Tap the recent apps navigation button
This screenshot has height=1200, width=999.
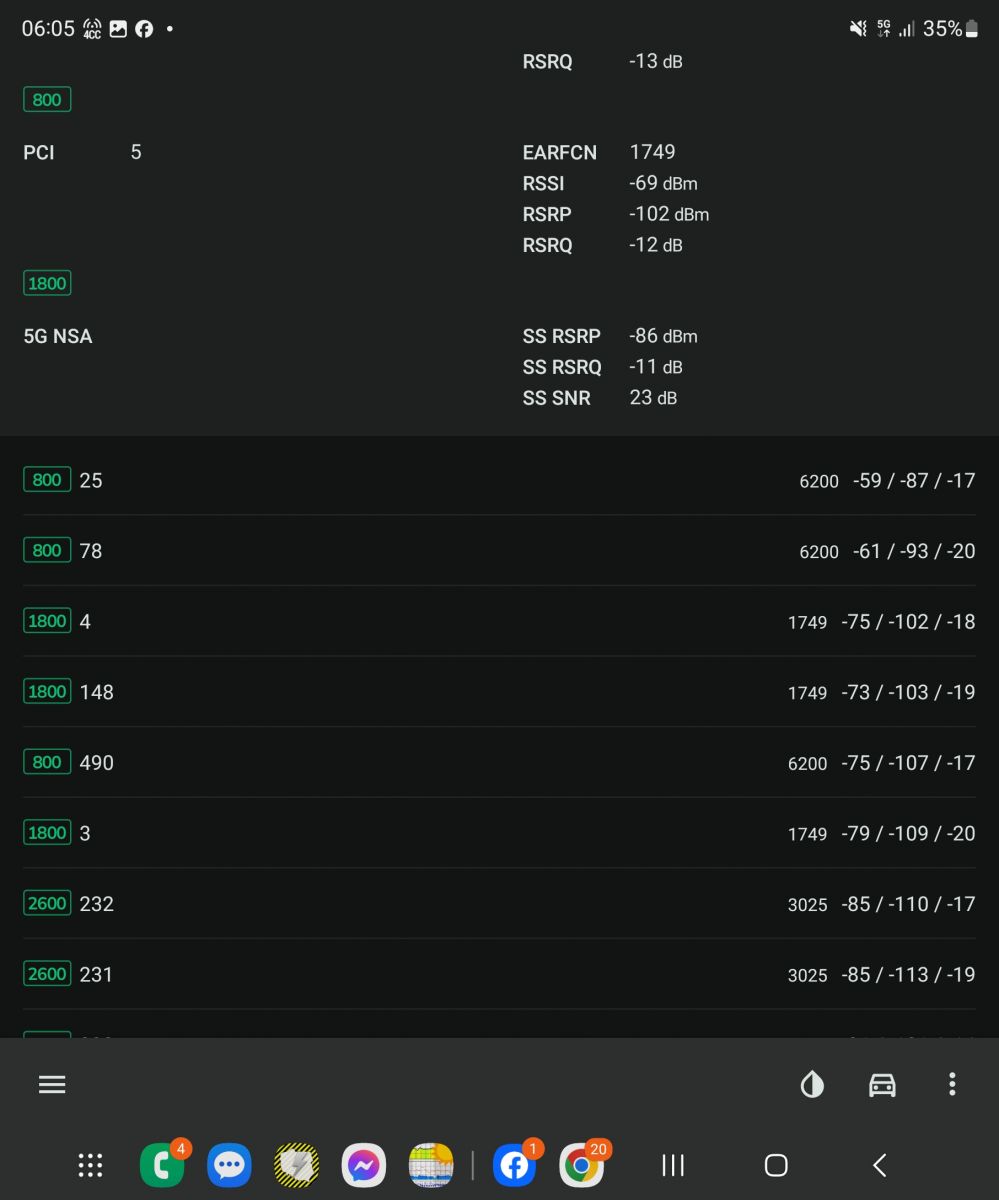click(x=674, y=1165)
